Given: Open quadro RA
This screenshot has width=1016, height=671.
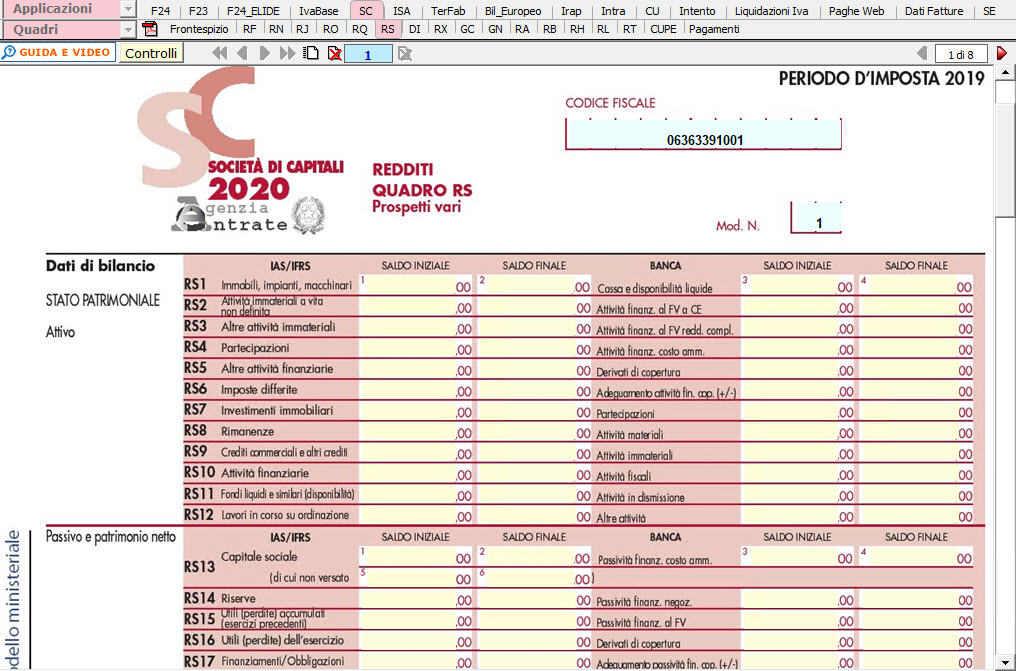Looking at the screenshot, I should (x=522, y=29).
